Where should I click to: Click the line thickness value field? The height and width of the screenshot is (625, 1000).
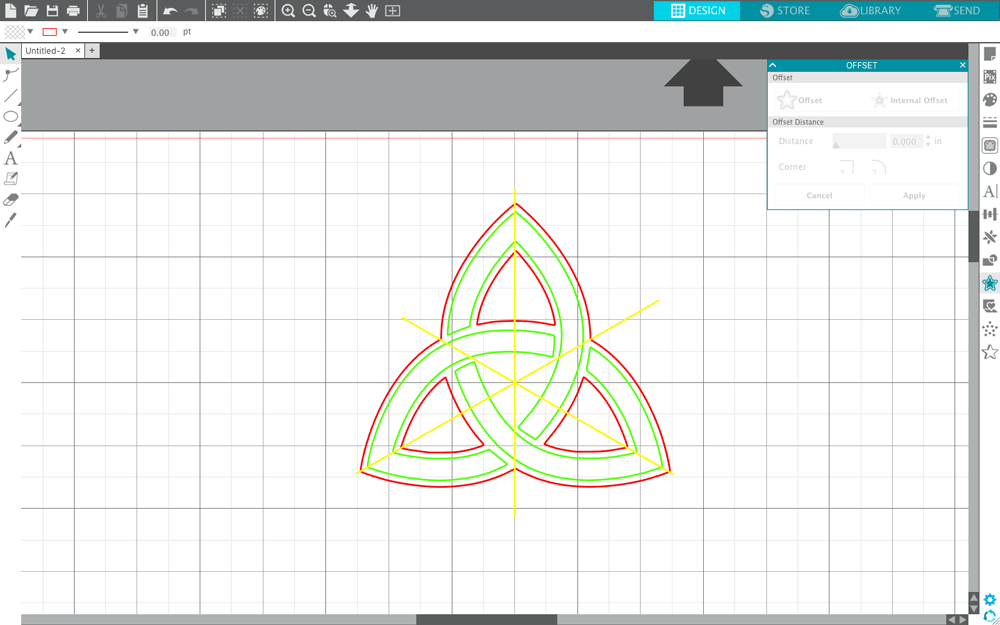(163, 32)
